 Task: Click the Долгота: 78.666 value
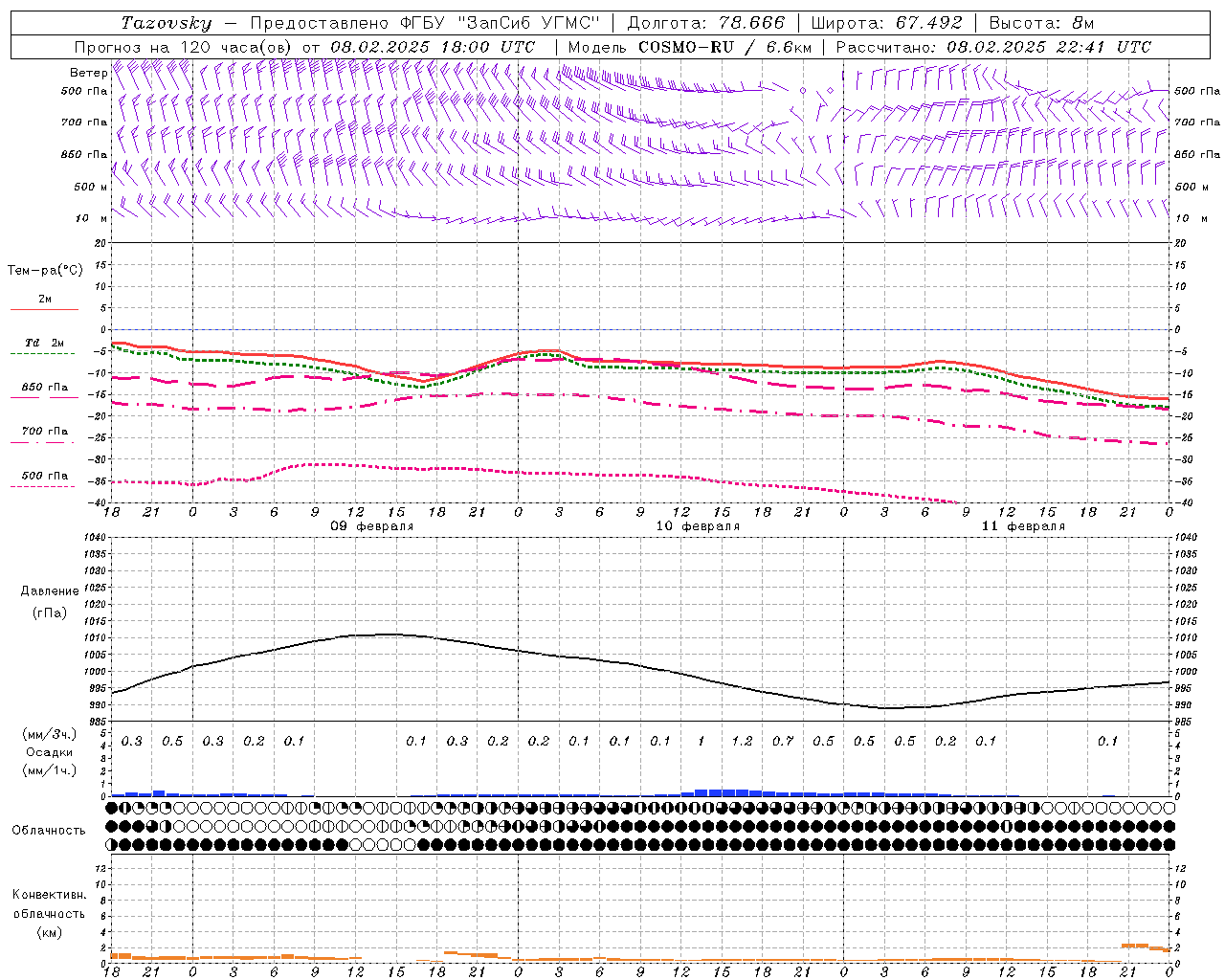[706, 23]
